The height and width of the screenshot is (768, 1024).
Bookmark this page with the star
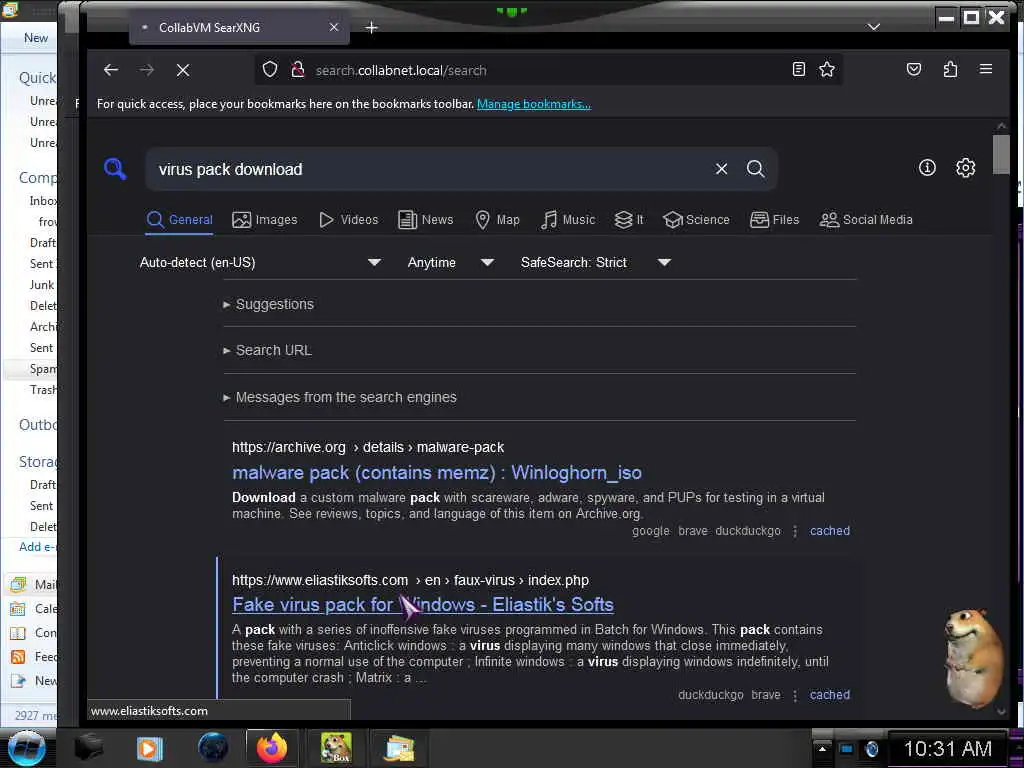[827, 69]
